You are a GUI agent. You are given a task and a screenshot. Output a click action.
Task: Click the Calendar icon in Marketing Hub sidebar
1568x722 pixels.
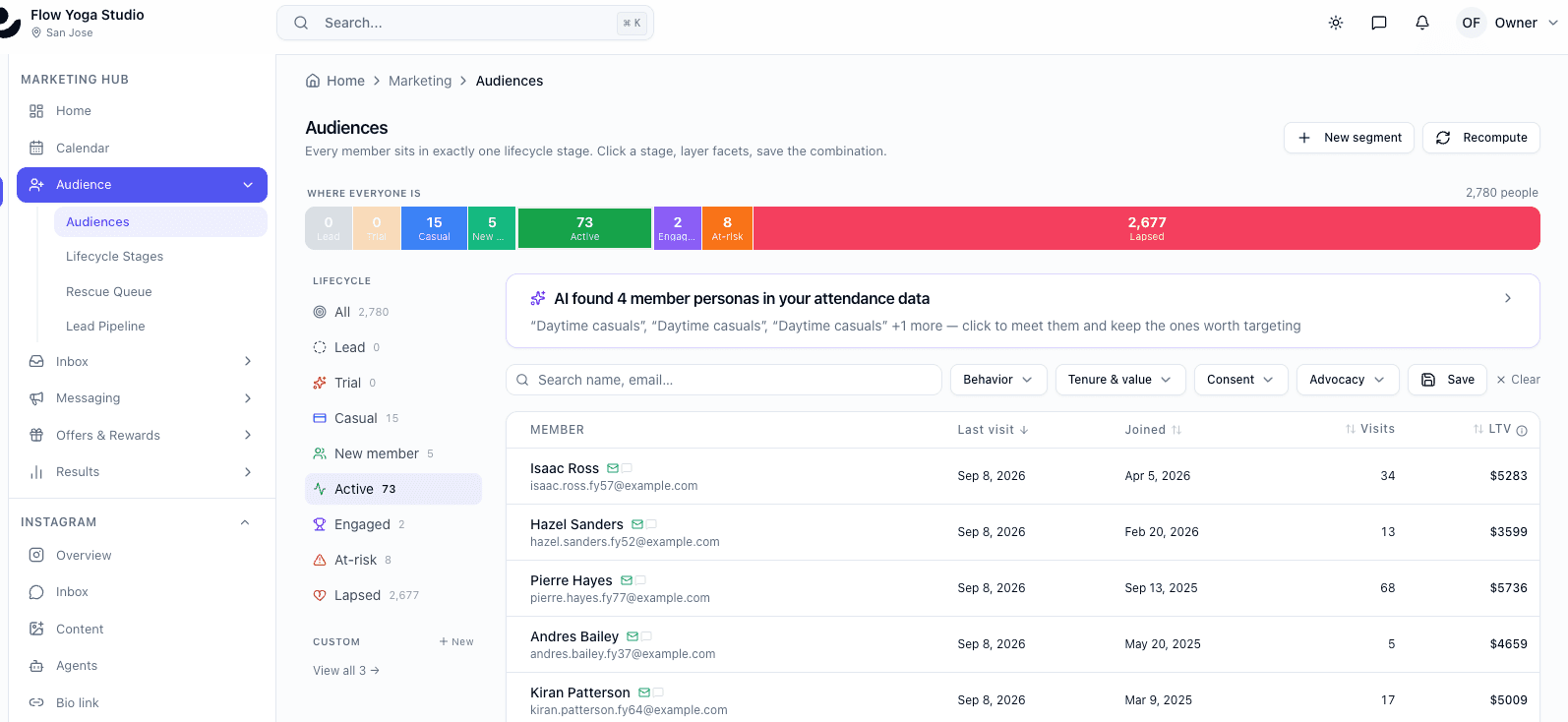(36, 148)
